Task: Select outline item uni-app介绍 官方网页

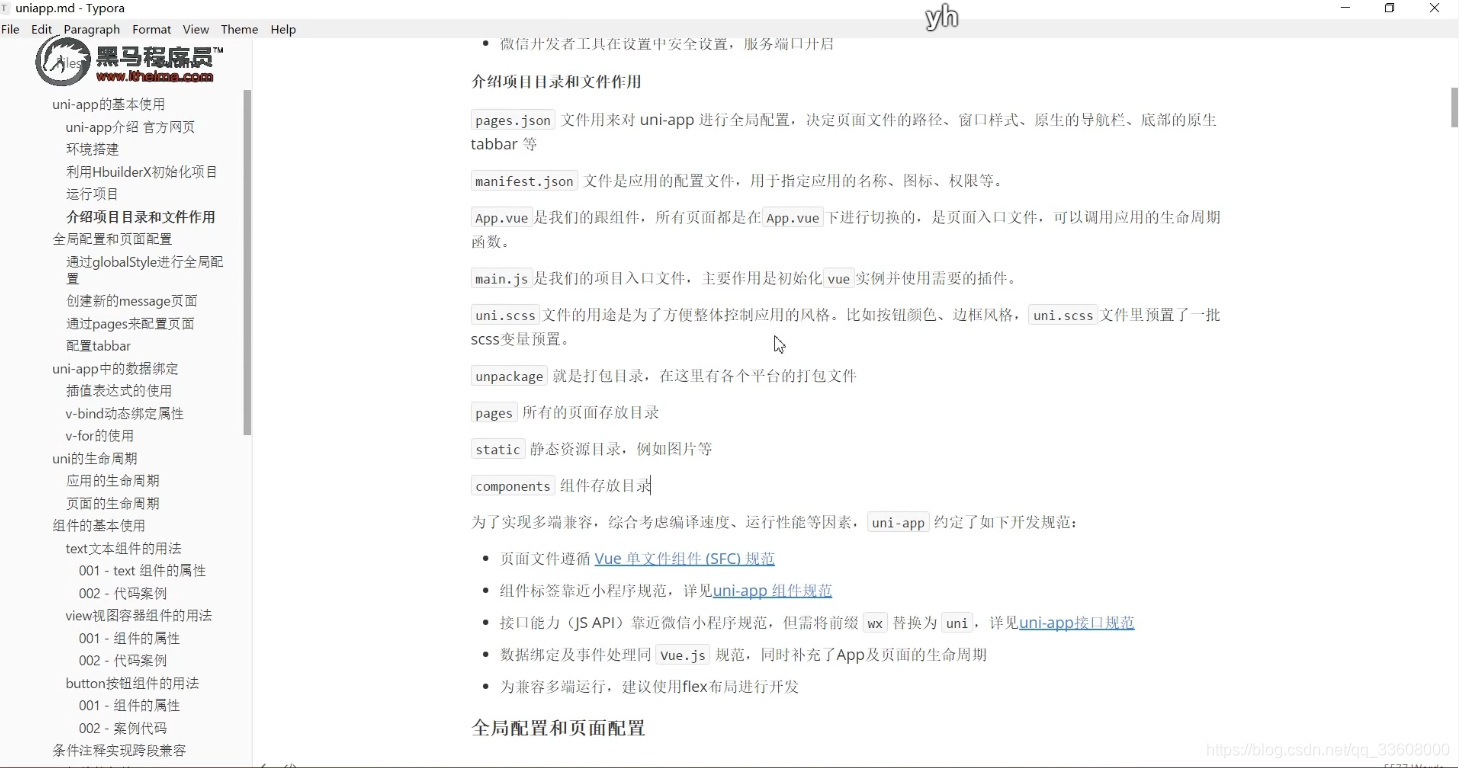Action: pyautogui.click(x=131, y=127)
